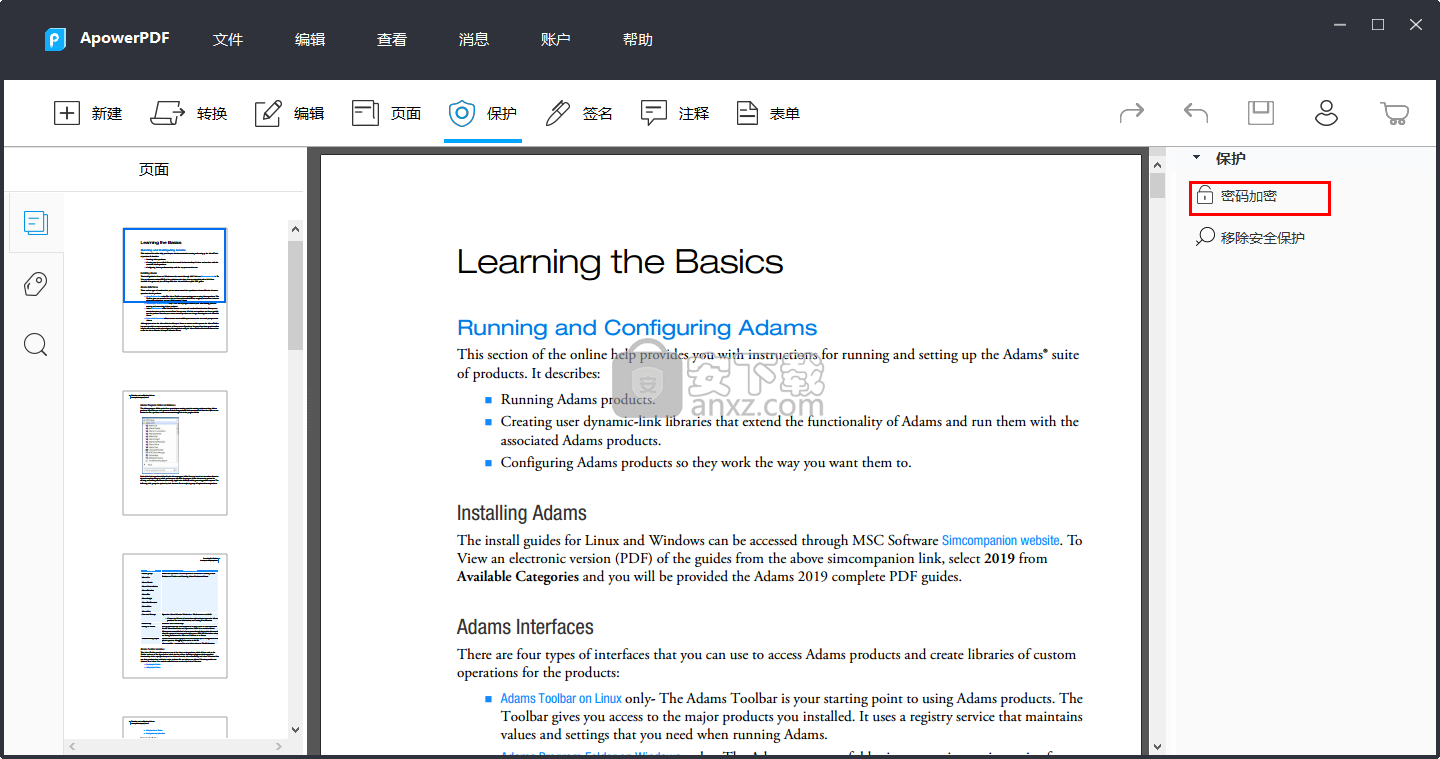The width and height of the screenshot is (1440, 759).
Task: Click 移除安全保护 remove security option
Action: point(1251,238)
